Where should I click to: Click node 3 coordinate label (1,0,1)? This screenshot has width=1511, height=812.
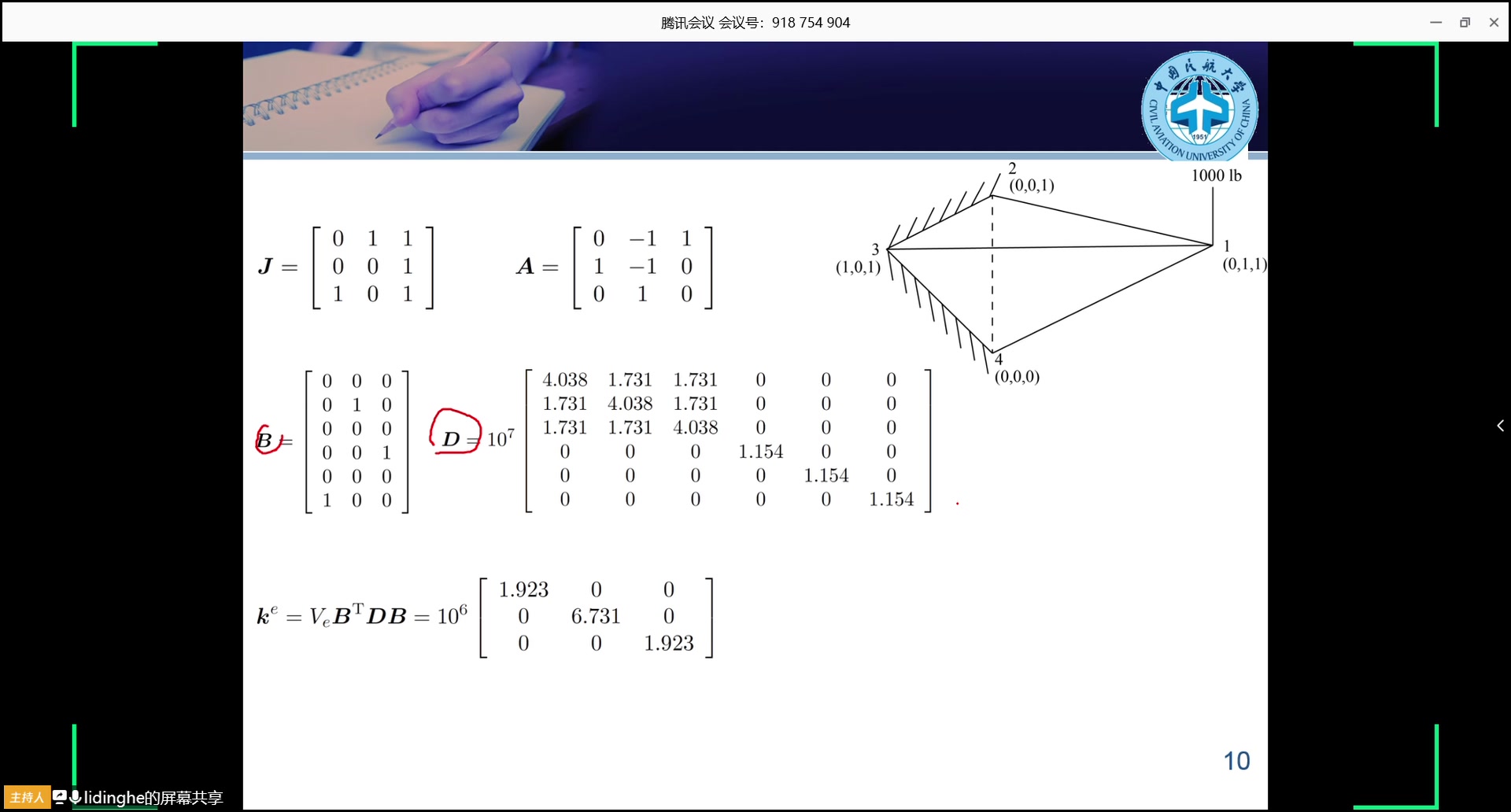tap(858, 267)
